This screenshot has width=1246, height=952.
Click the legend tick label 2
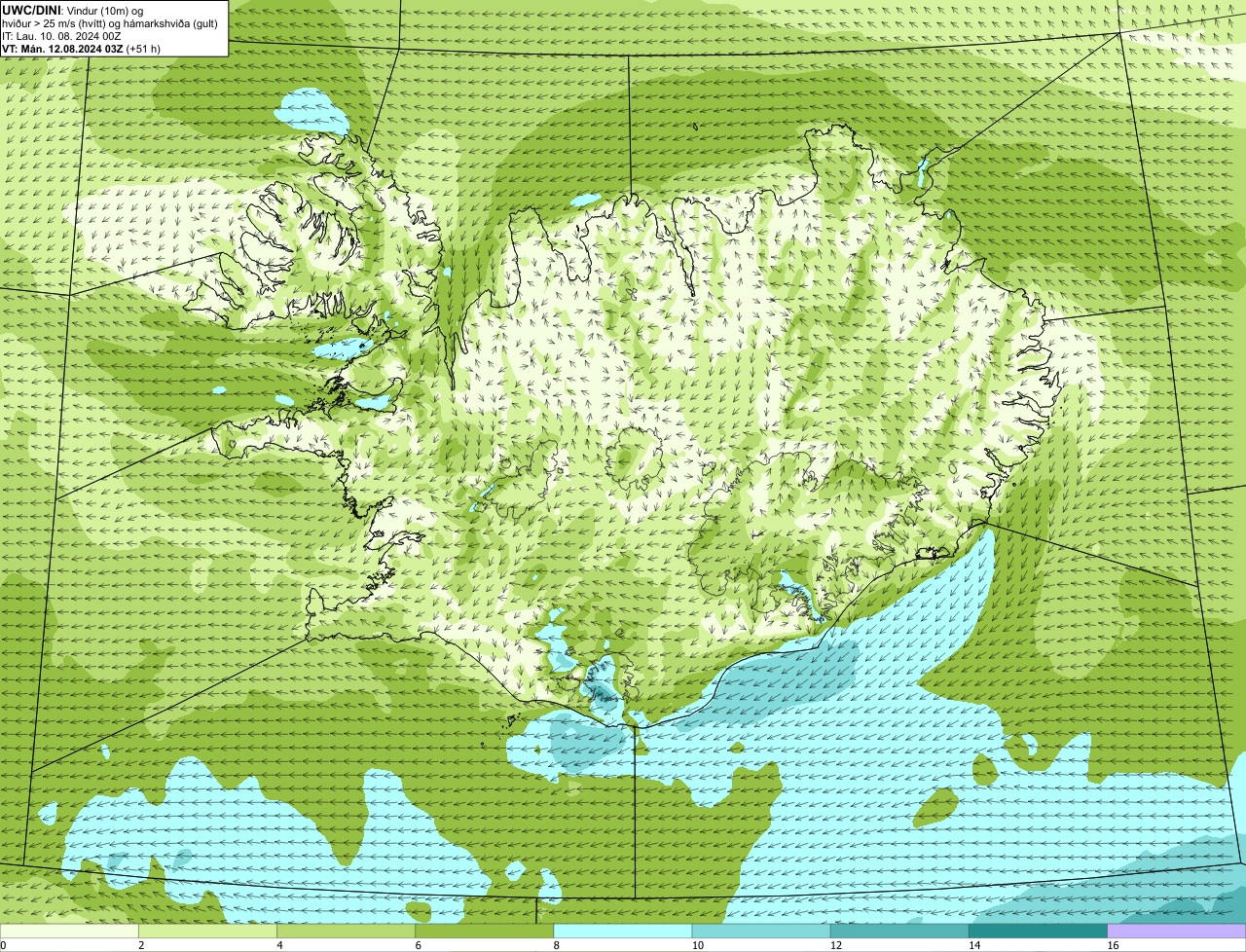(141, 945)
